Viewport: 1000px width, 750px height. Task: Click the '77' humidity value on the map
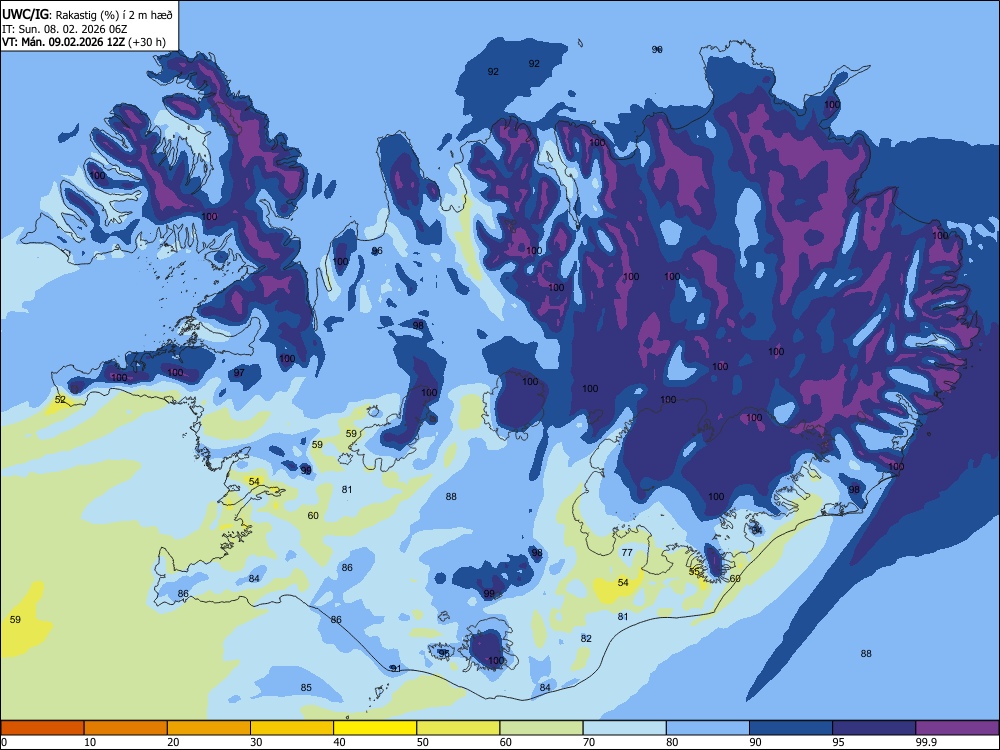pyautogui.click(x=627, y=552)
